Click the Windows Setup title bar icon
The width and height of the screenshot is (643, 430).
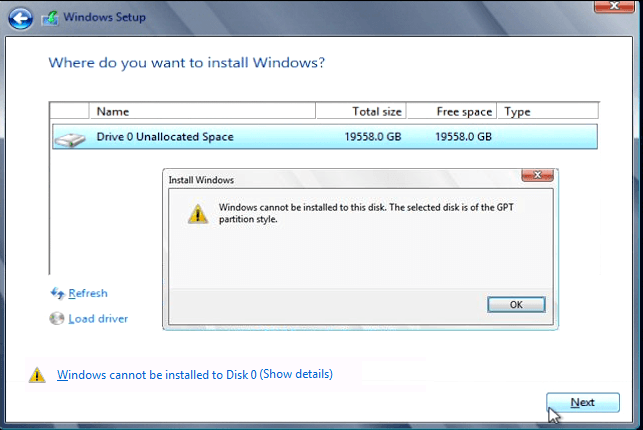click(x=48, y=18)
